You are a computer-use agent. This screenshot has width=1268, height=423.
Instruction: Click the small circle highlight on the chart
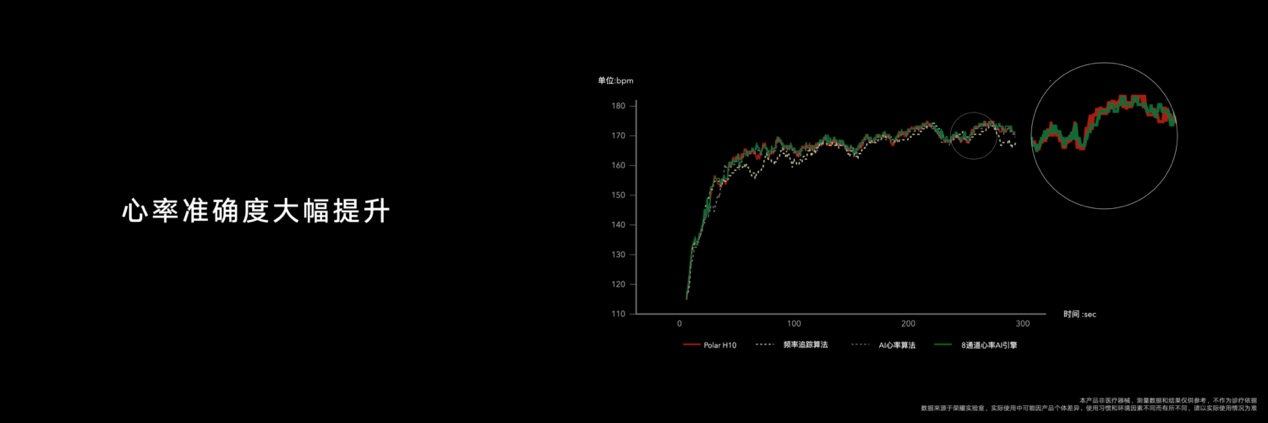click(x=973, y=136)
